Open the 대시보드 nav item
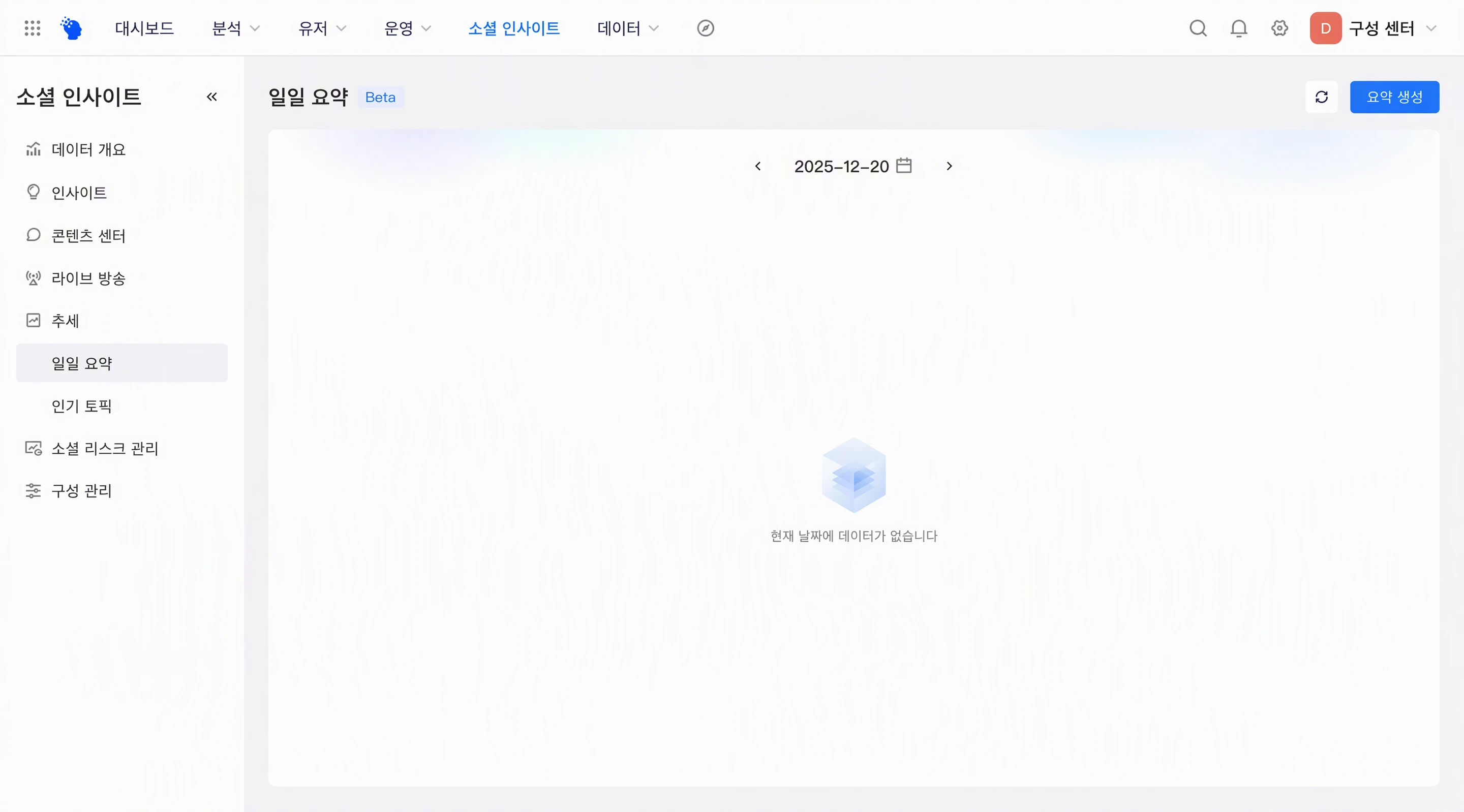The height and width of the screenshot is (812, 1464). 144,28
